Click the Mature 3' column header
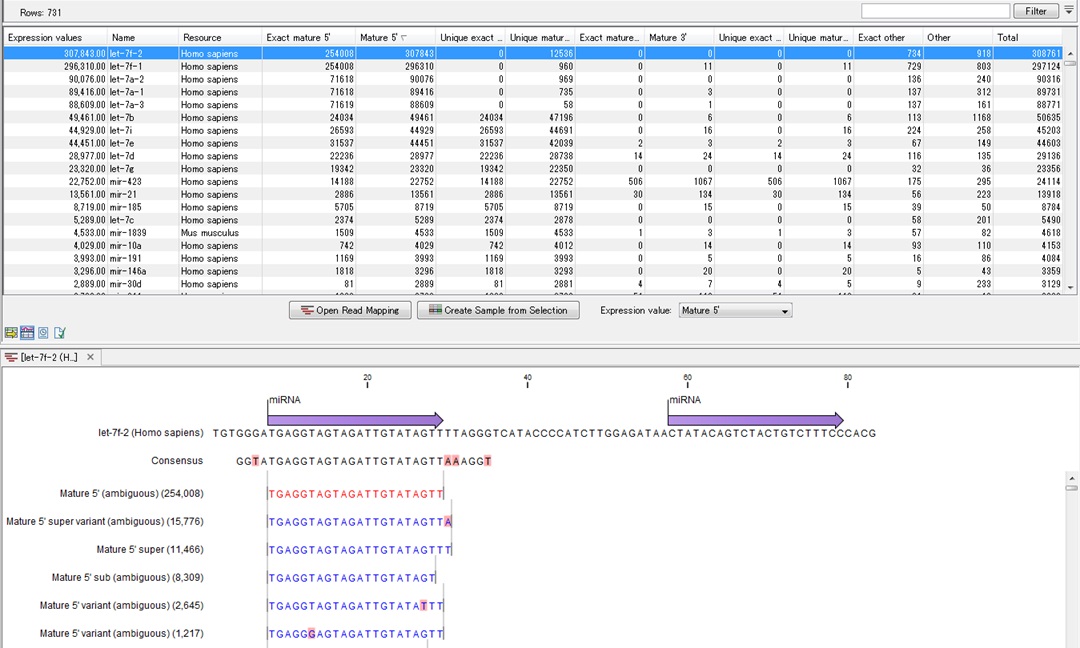The height and width of the screenshot is (648, 1080). pos(678,37)
